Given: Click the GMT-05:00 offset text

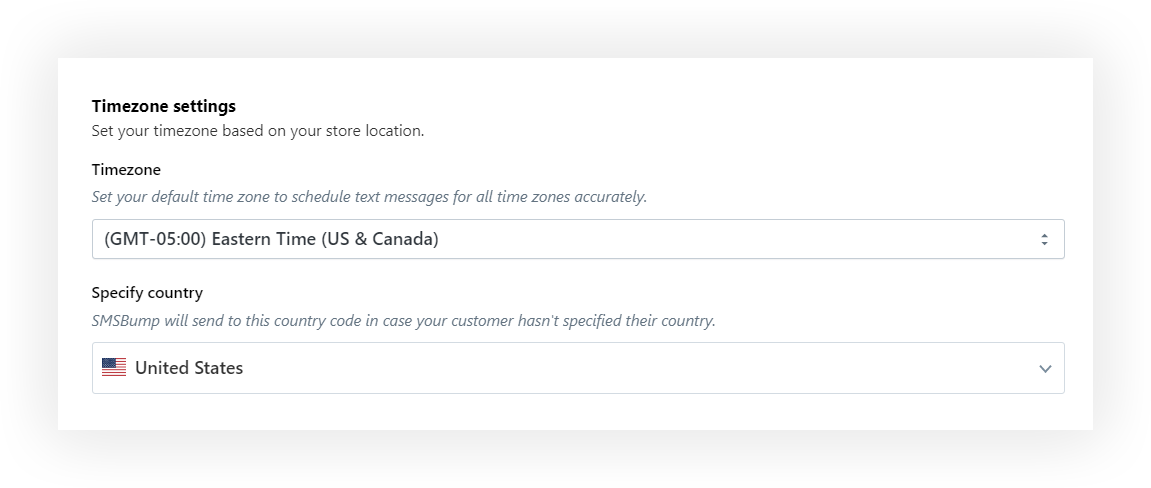Looking at the screenshot, I should point(155,239).
